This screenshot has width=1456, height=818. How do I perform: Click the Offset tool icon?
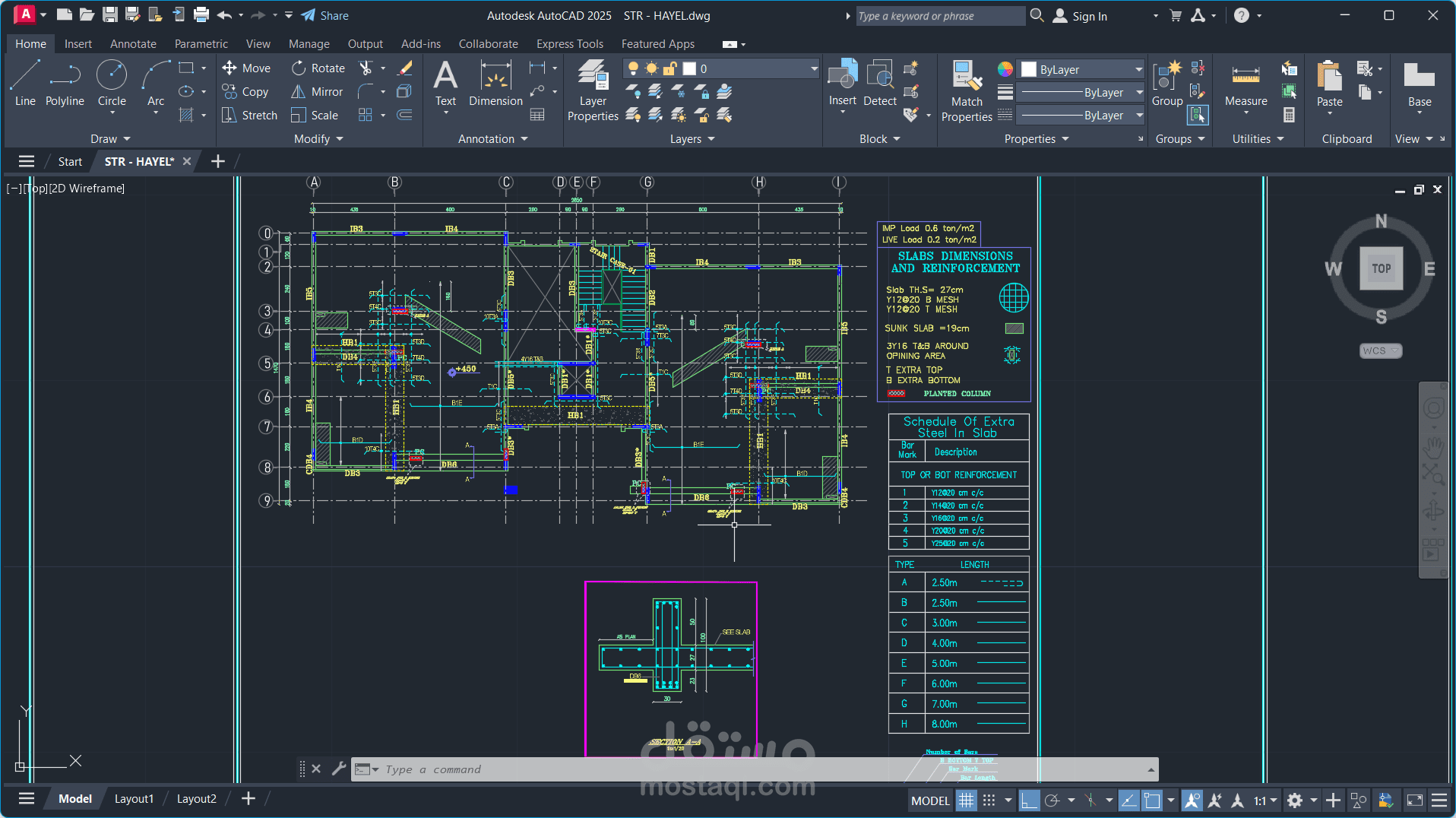coord(405,116)
